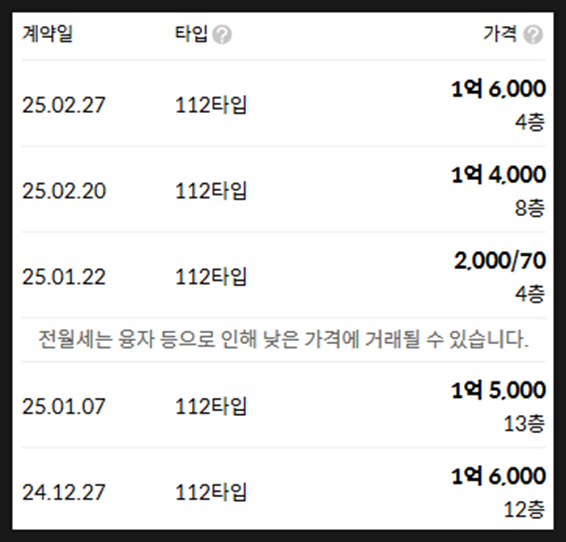This screenshot has width=566, height=542.
Task: Select the 타입 column header
Action: point(191,34)
